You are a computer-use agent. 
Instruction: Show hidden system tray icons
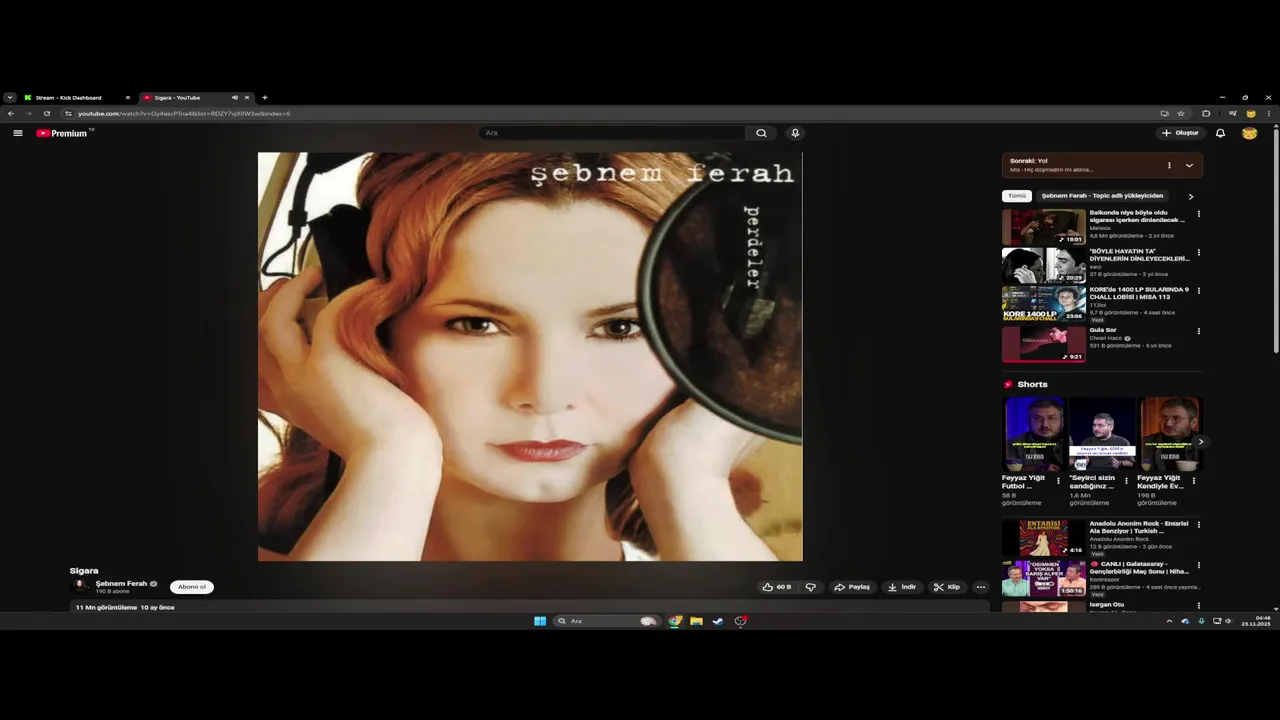(1169, 621)
